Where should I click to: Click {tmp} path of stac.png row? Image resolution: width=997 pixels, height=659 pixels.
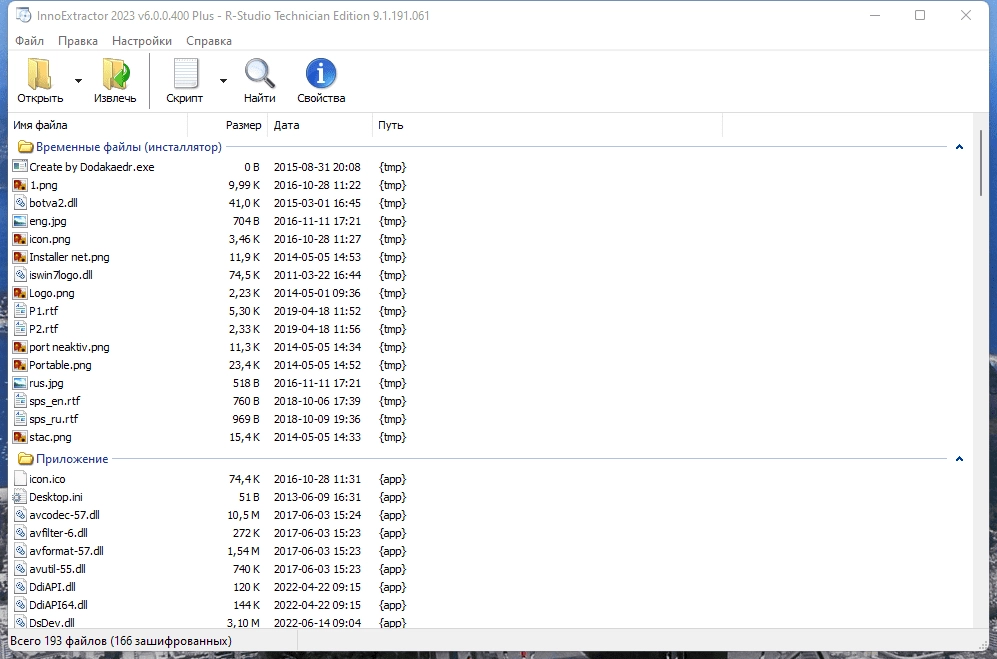pyautogui.click(x=392, y=437)
